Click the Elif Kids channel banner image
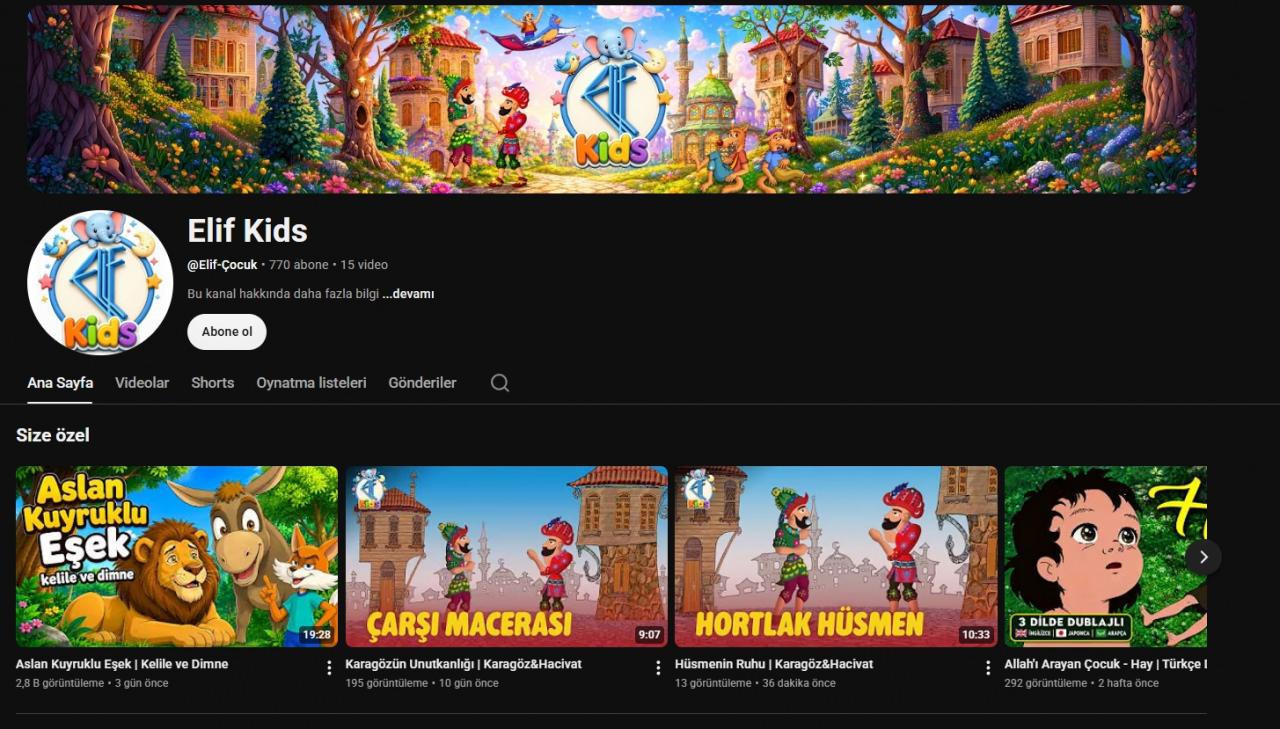Image resolution: width=1280 pixels, height=729 pixels. 611,99
